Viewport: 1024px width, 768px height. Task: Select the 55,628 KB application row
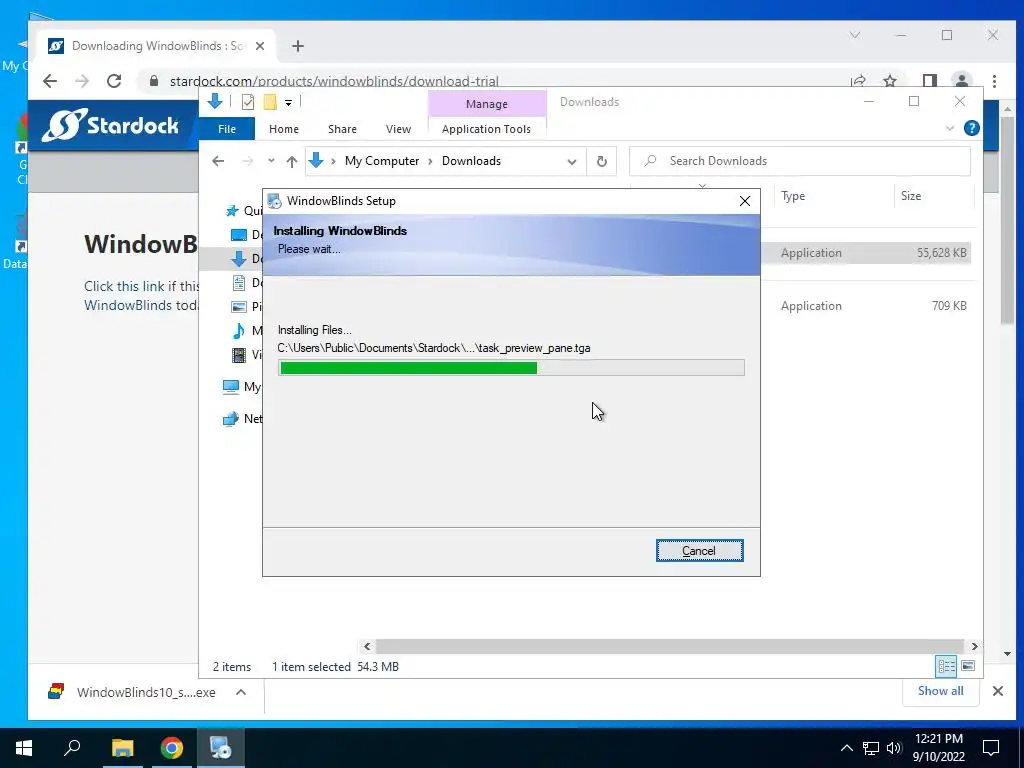click(865, 253)
